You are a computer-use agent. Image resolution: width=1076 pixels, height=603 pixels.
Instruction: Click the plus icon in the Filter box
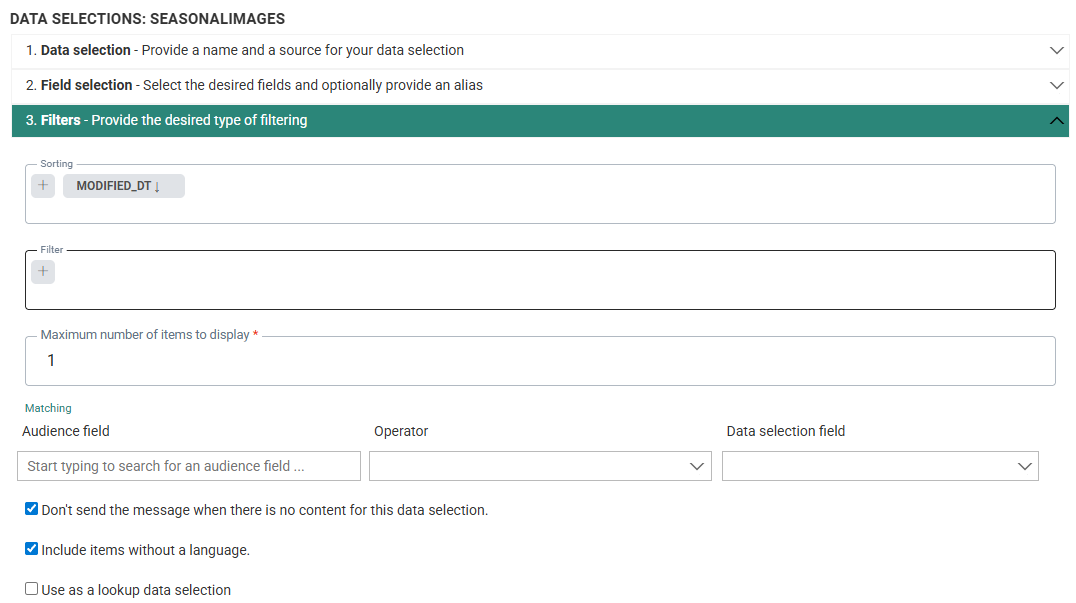43,272
